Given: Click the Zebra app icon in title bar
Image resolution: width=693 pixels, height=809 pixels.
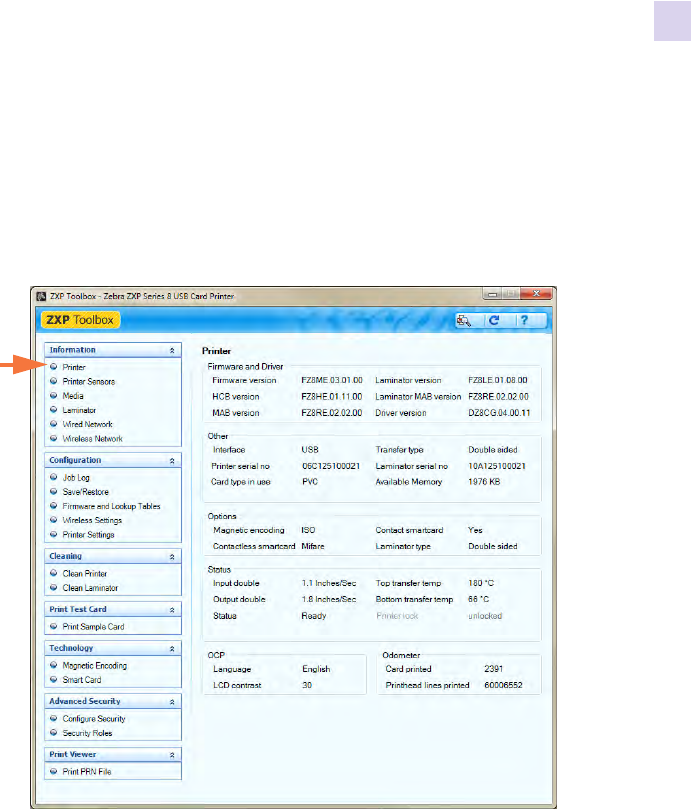Looking at the screenshot, I should pyautogui.click(x=41, y=296).
